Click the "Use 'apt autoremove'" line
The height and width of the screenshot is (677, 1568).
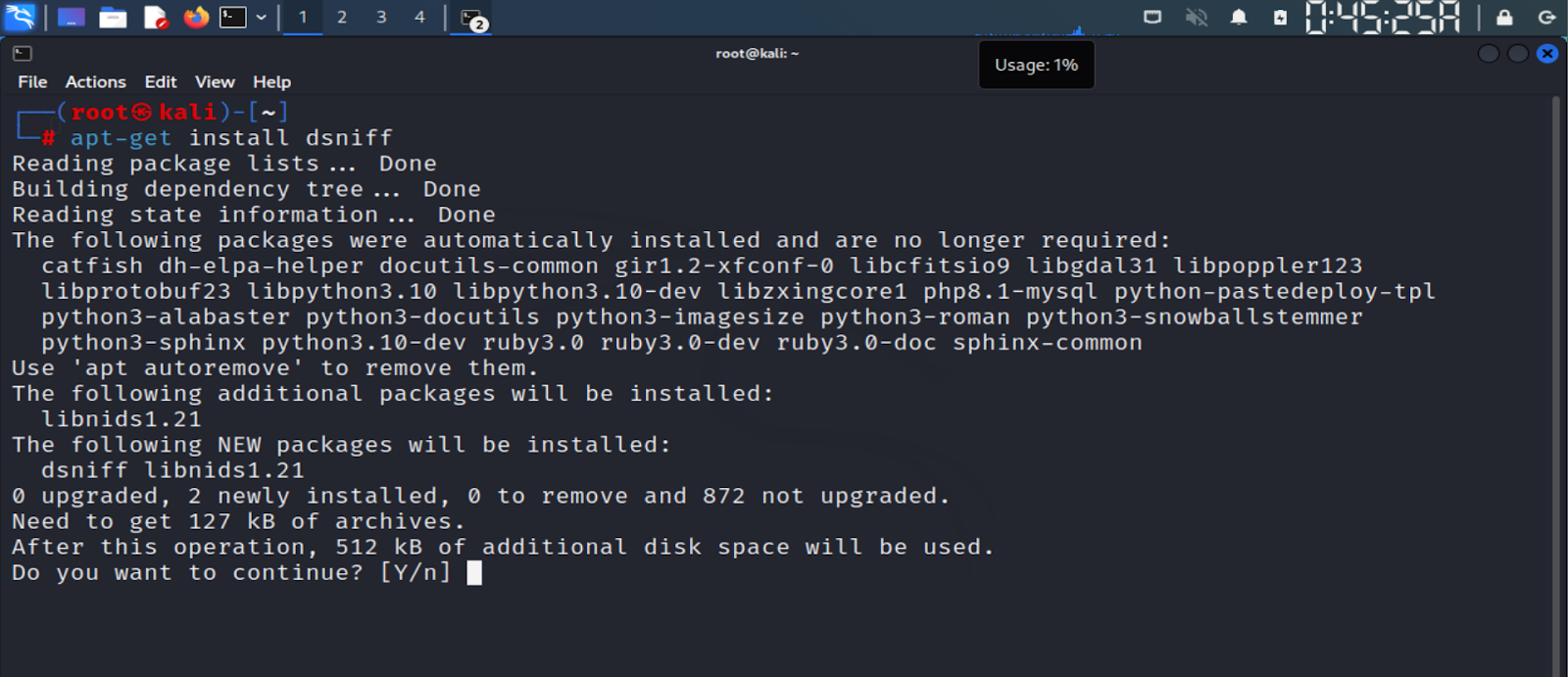(x=275, y=368)
